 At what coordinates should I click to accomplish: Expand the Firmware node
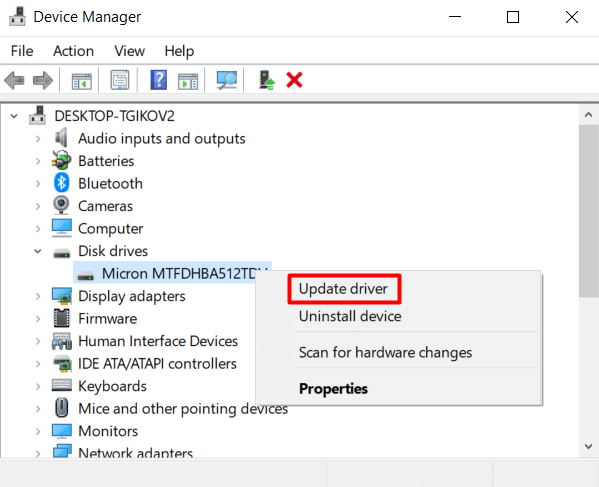[38, 319]
